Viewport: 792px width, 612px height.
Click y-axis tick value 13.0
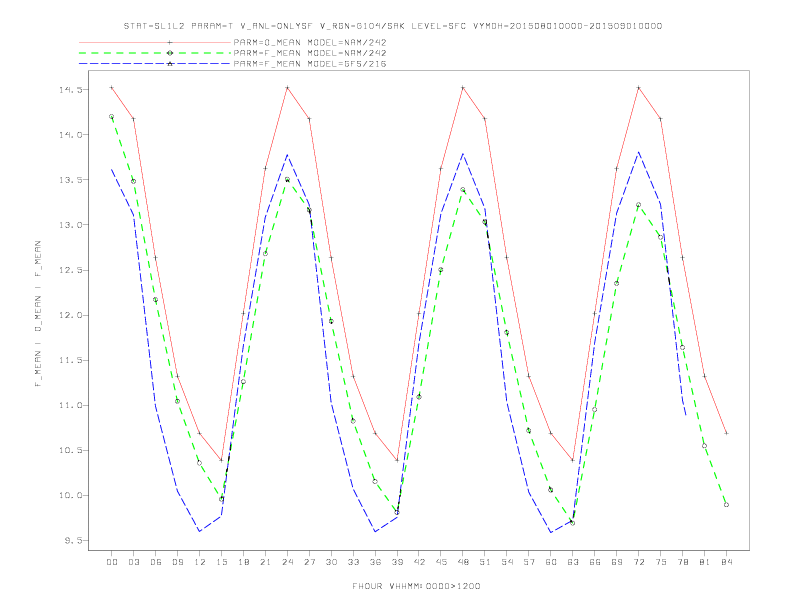point(71,225)
